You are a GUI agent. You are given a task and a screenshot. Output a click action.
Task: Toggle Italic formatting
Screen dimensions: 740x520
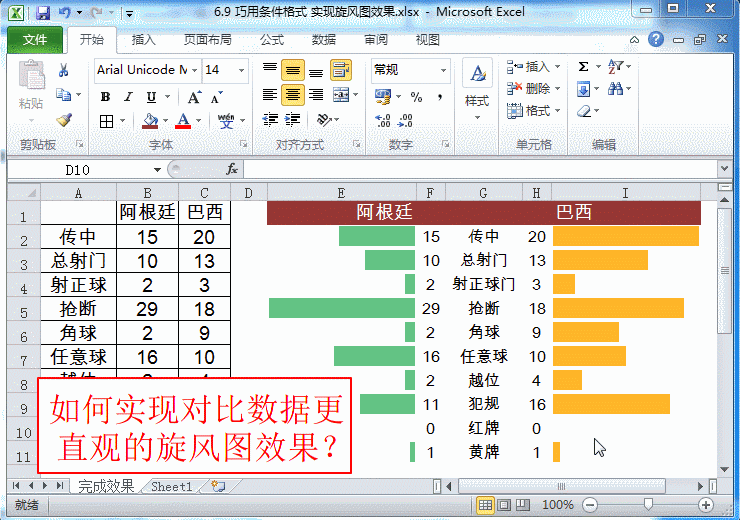128,97
